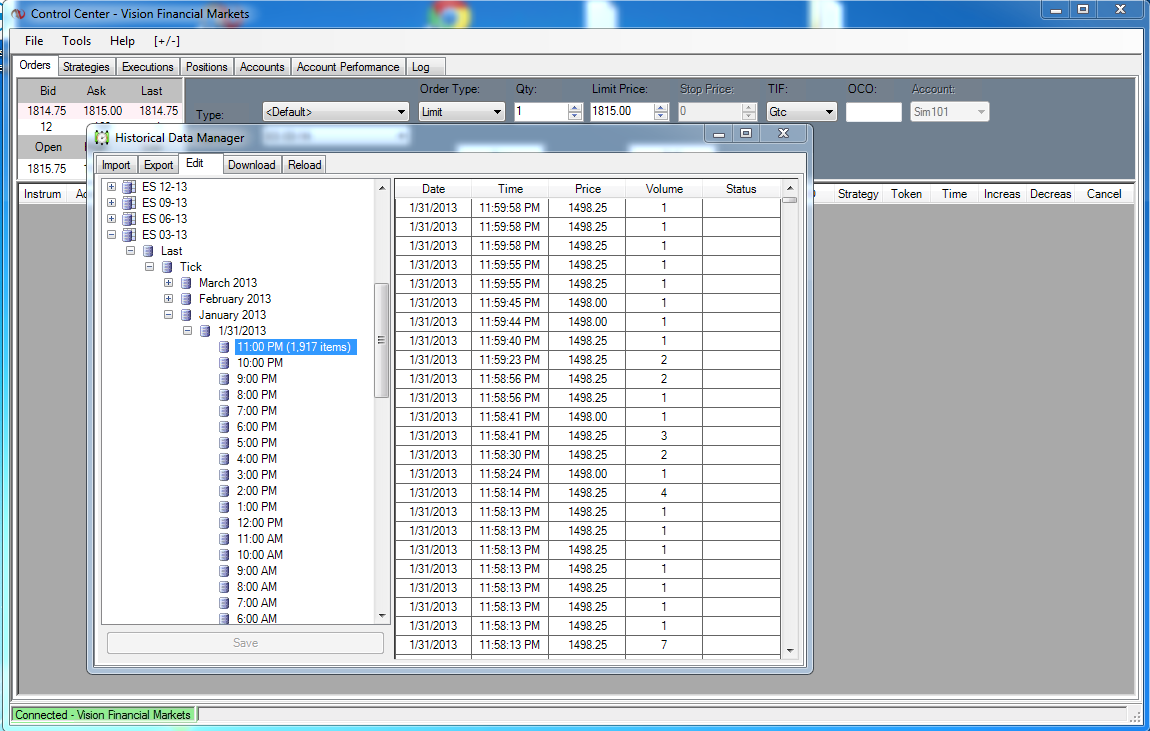Screen dimensions: 1150x731
Task: Collapse the ES 03-13 tree node
Action: coord(111,235)
